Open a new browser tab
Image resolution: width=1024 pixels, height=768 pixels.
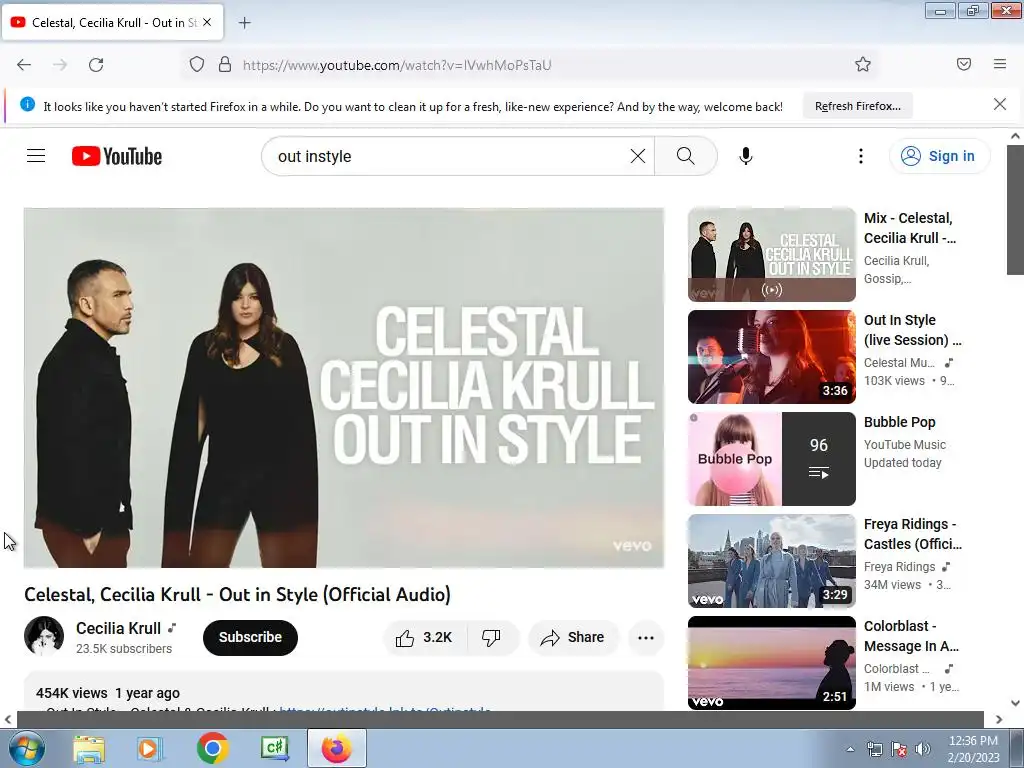click(x=244, y=23)
